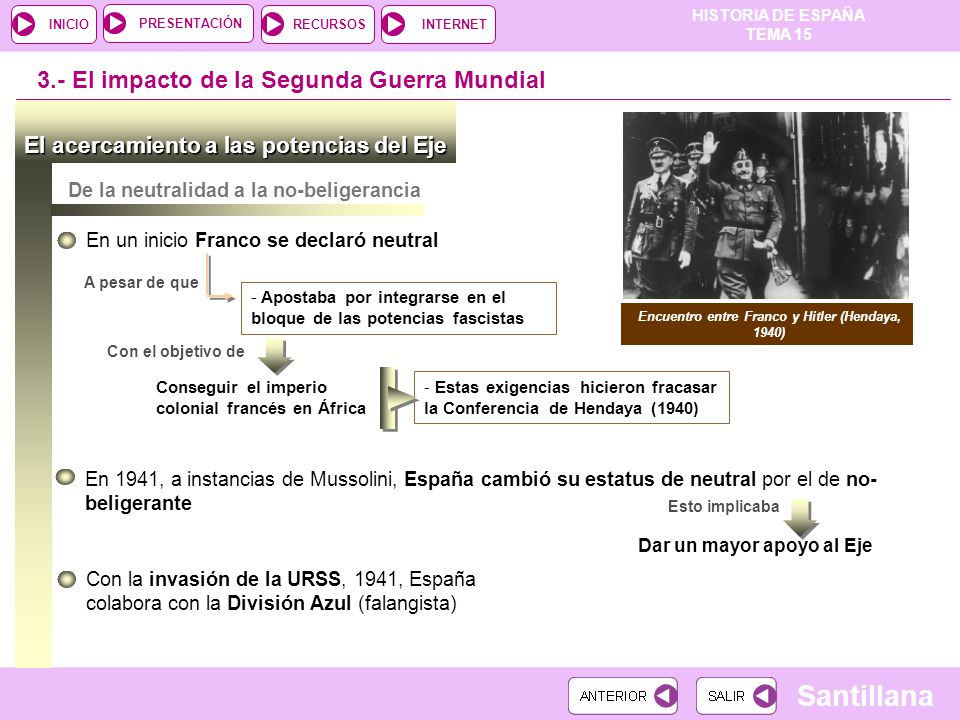Click the box 'Apostaba por integrarse en el bloque'
The height and width of the screenshot is (720, 960).
(x=399, y=308)
